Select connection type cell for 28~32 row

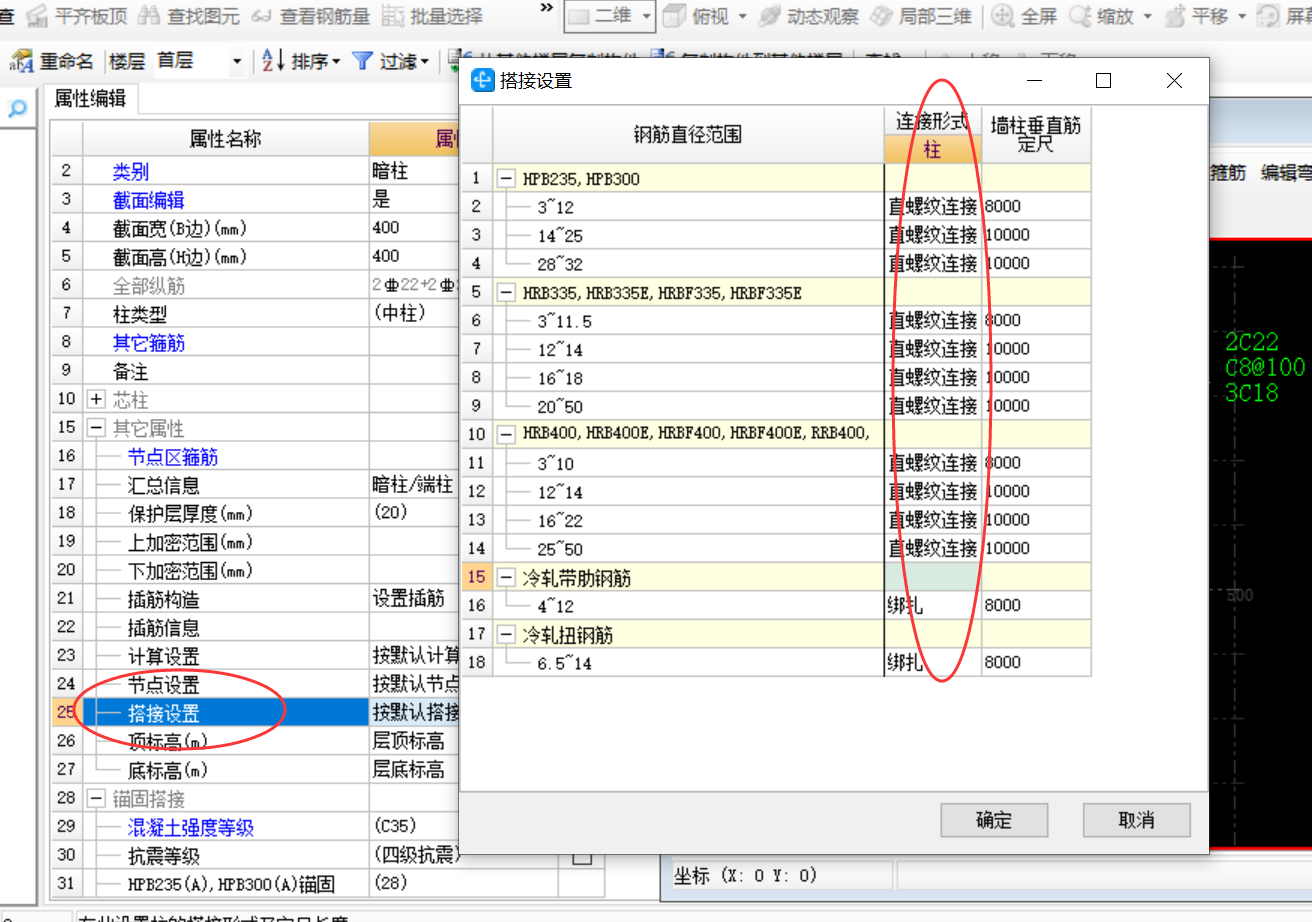pos(933,264)
